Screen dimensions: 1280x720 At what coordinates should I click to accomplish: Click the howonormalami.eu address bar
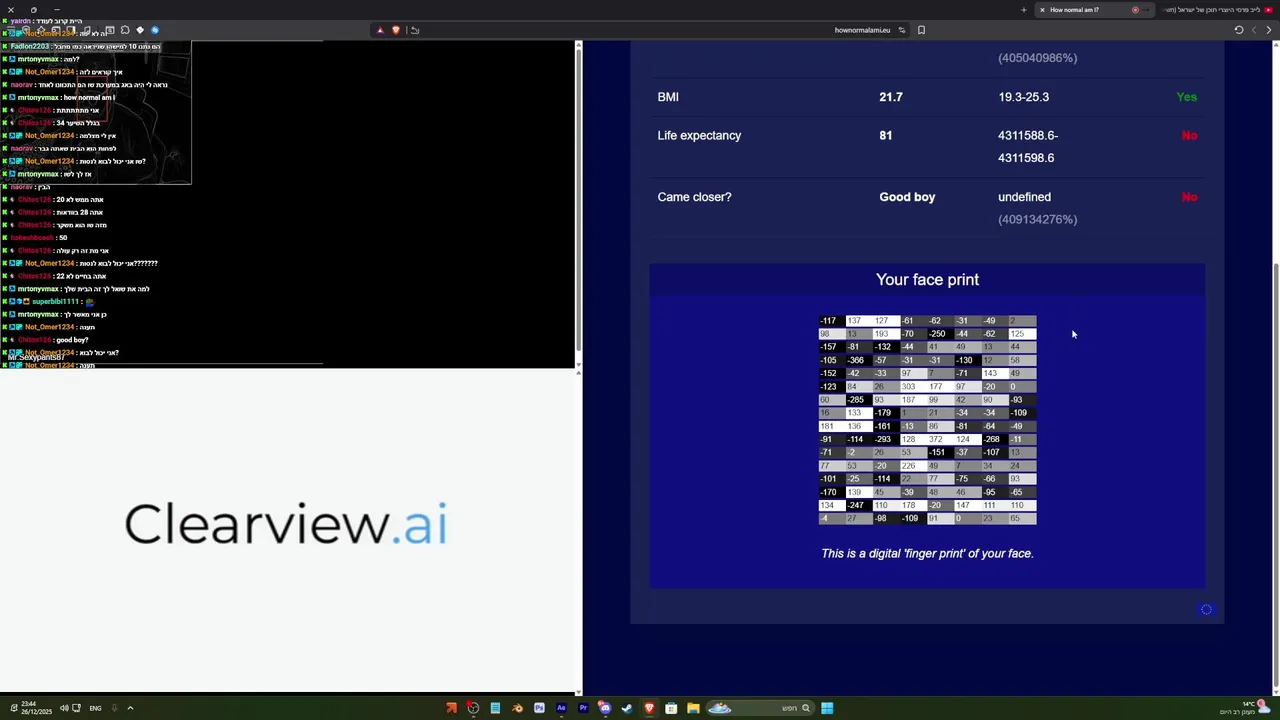pyautogui.click(x=862, y=30)
